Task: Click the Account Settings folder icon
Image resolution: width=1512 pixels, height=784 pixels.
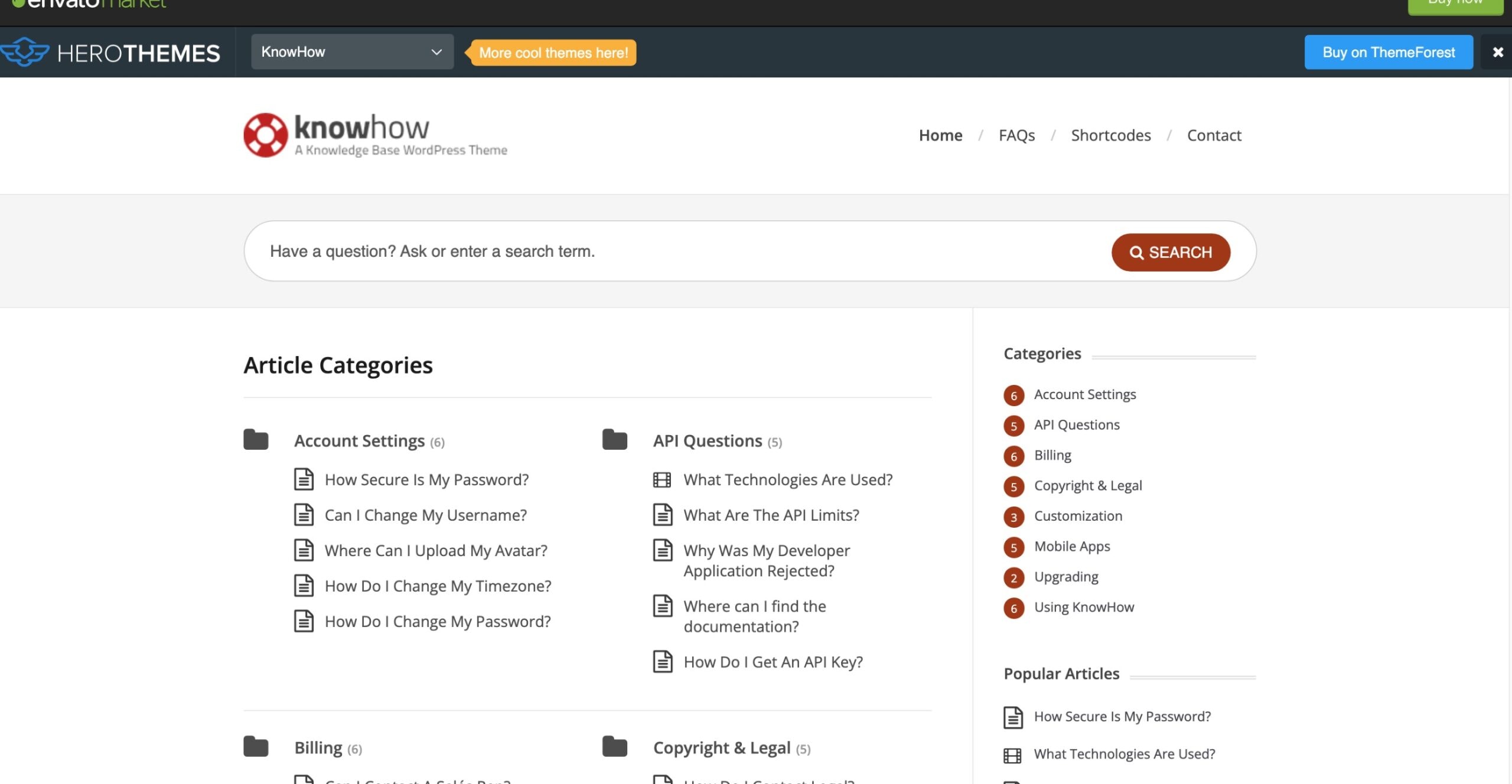Action: pos(256,440)
